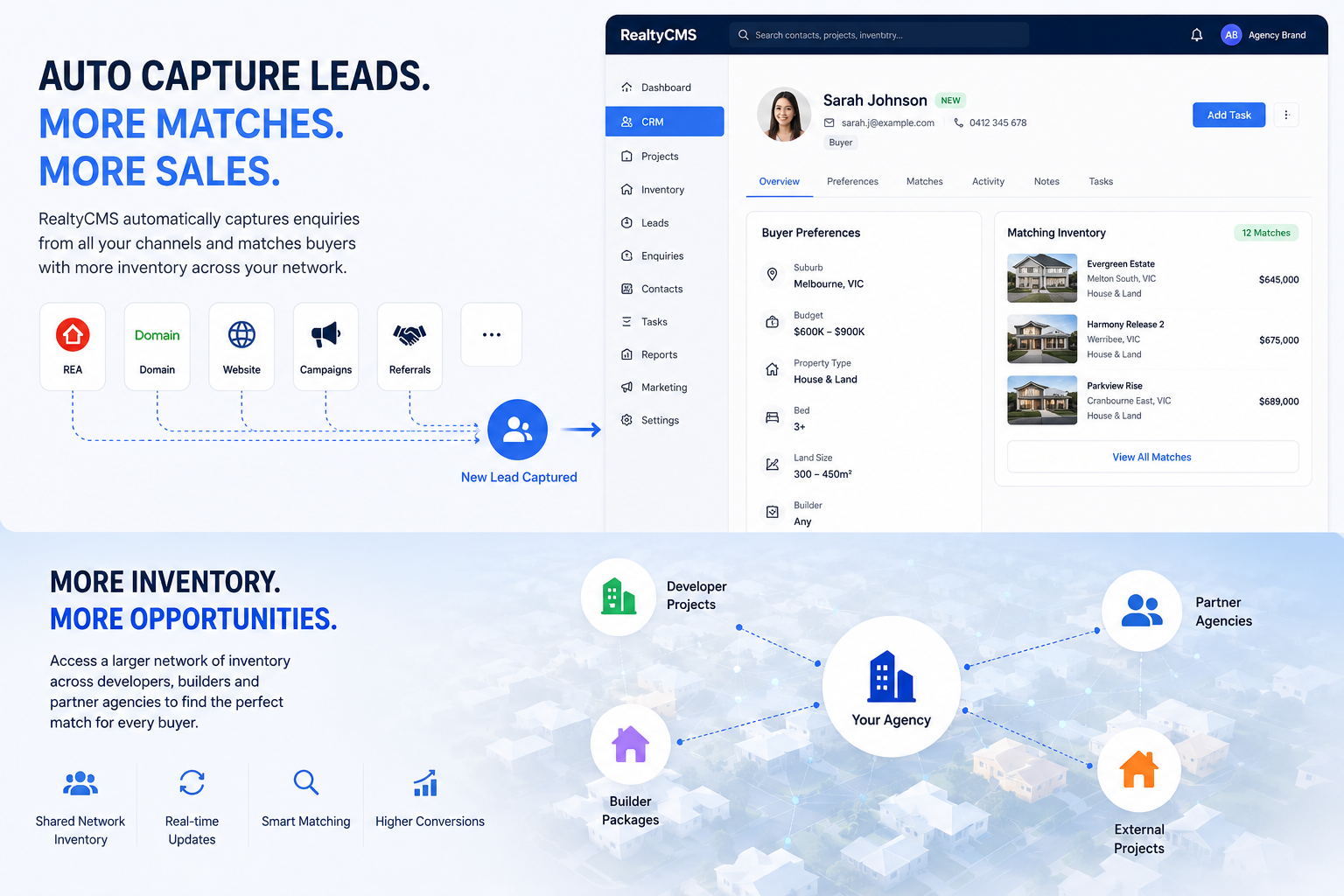
Task: Click the Buyer tag under Sarah Johnson
Action: click(840, 143)
